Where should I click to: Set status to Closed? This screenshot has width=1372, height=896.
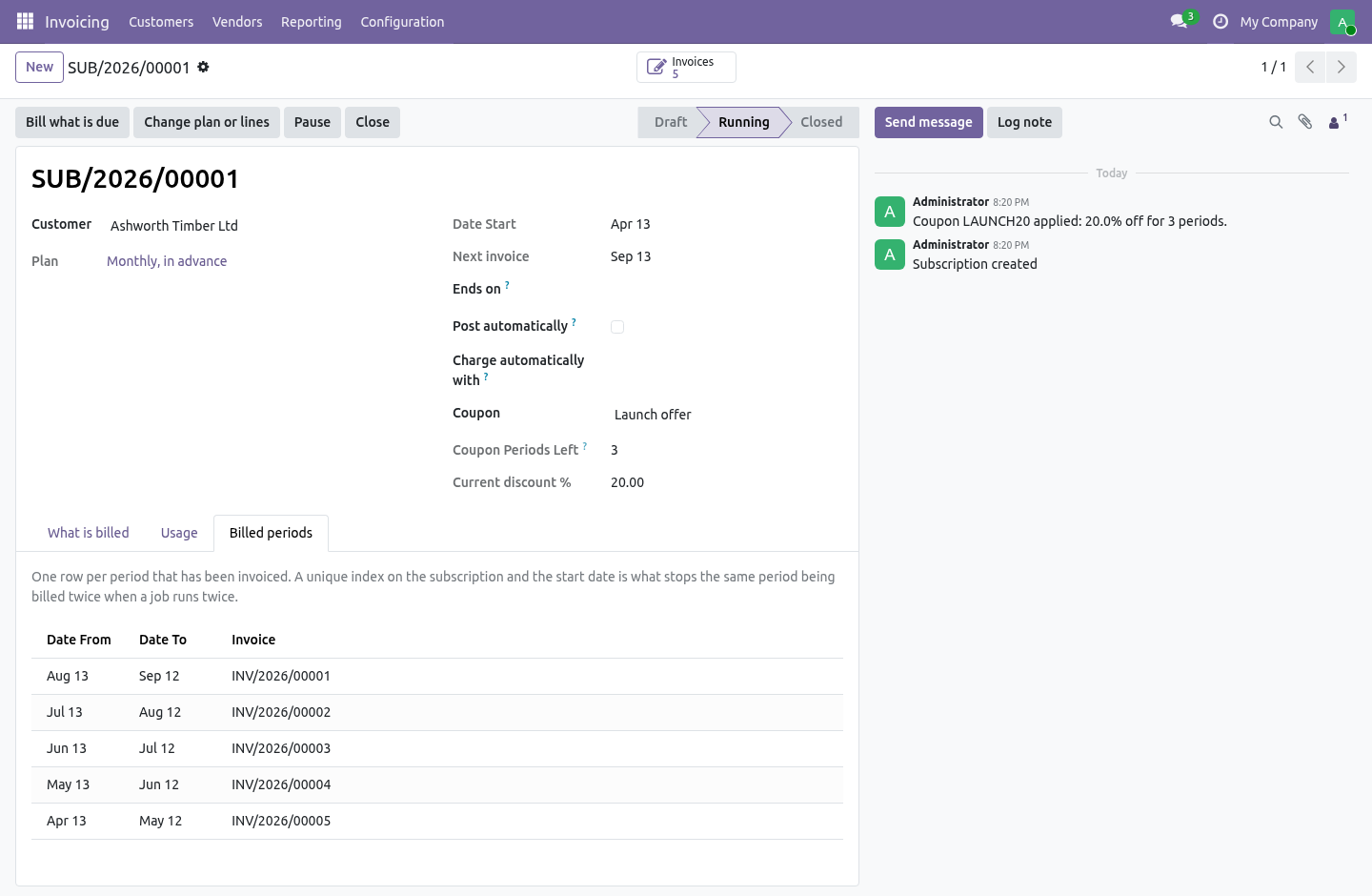[x=821, y=122]
